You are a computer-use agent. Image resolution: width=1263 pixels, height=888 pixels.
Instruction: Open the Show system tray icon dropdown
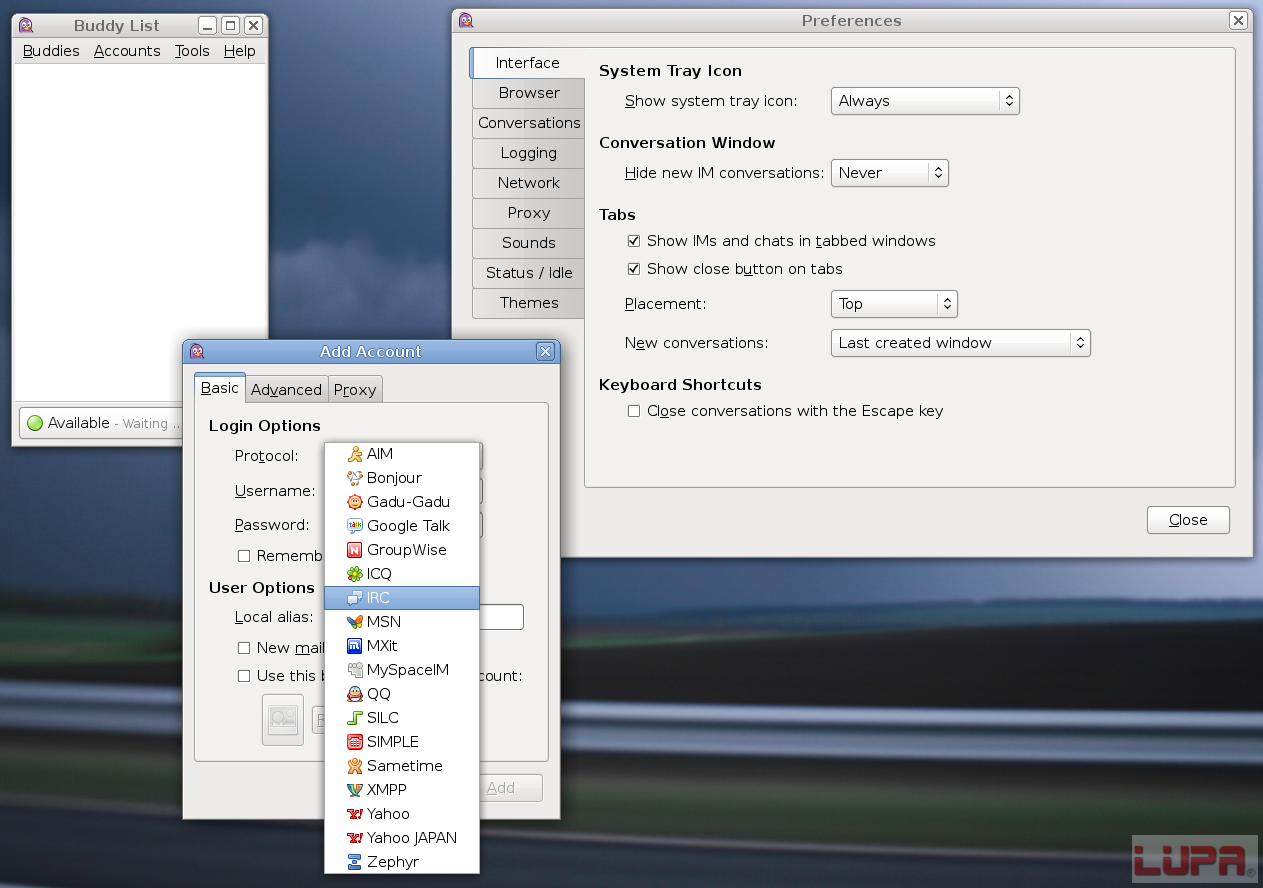pos(925,101)
